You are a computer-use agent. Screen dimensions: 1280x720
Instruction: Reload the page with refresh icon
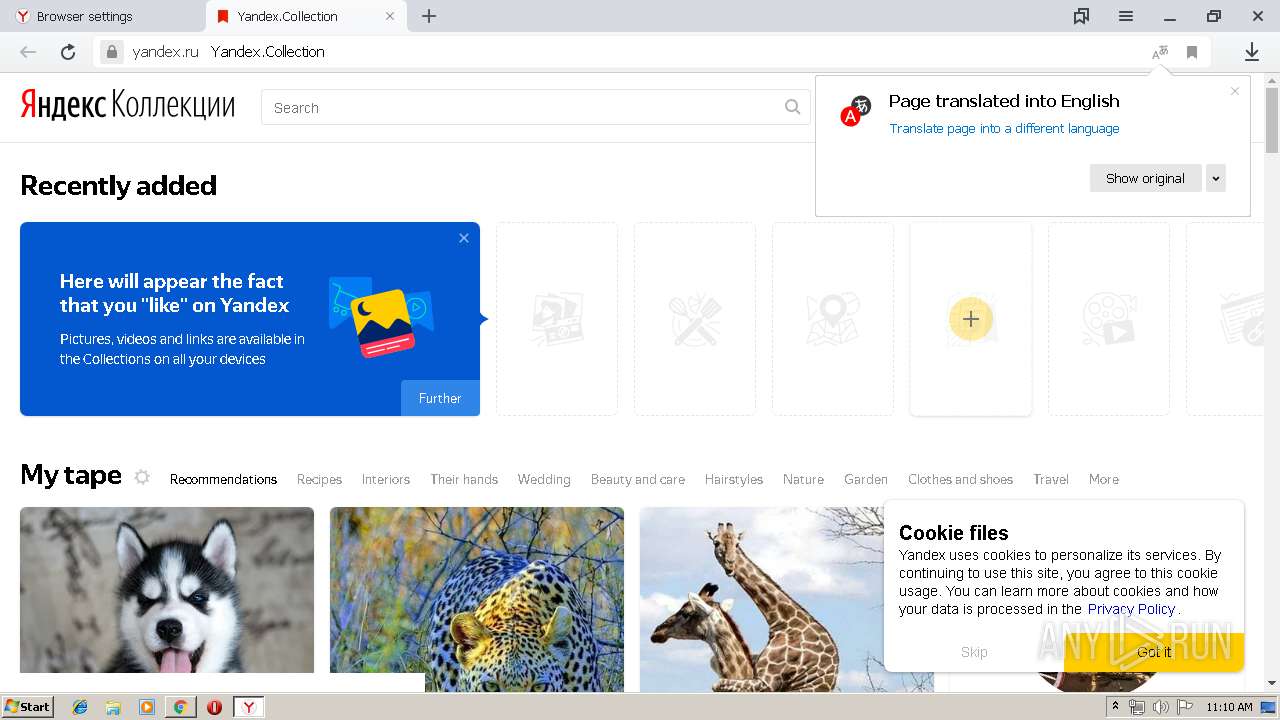(68, 52)
